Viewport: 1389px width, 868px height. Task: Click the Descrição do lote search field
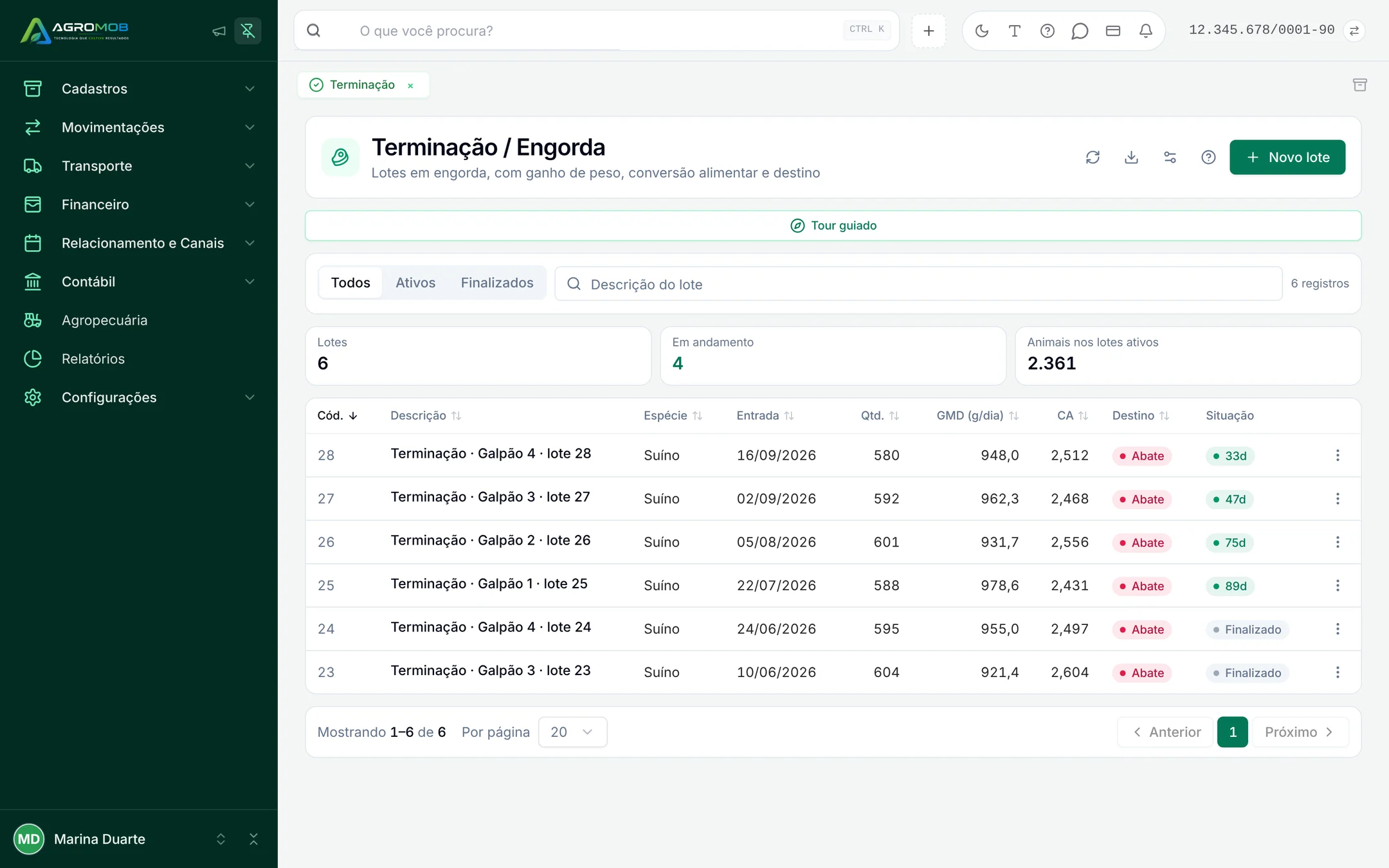pyautogui.click(x=918, y=284)
